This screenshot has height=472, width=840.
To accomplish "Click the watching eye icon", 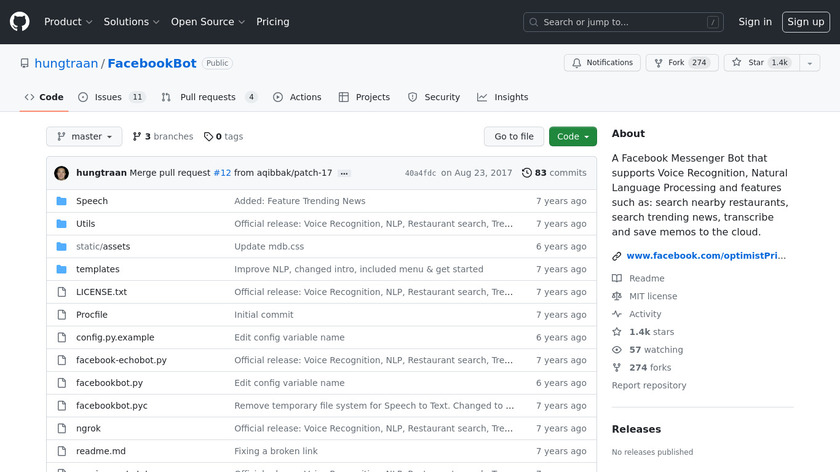I will click(x=617, y=350).
